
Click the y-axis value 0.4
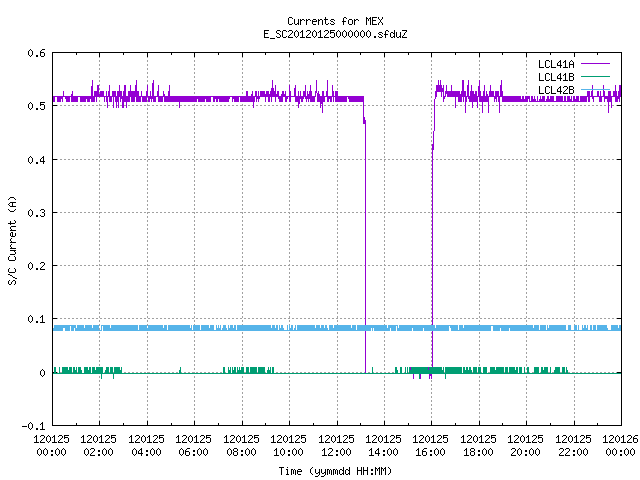pos(36,160)
